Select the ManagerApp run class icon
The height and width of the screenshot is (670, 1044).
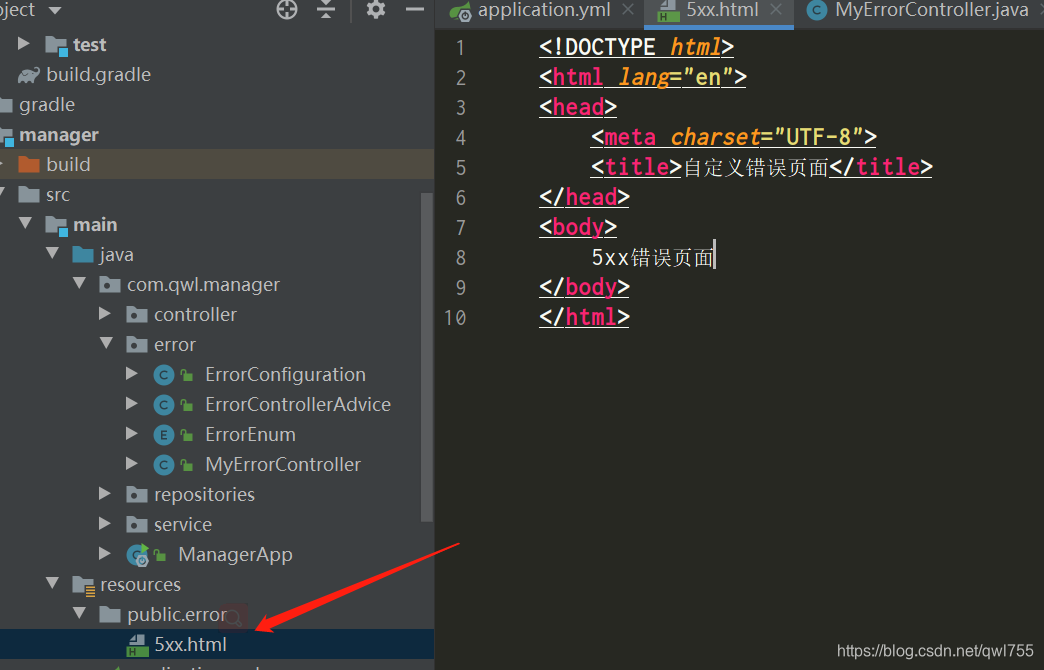[137, 553]
